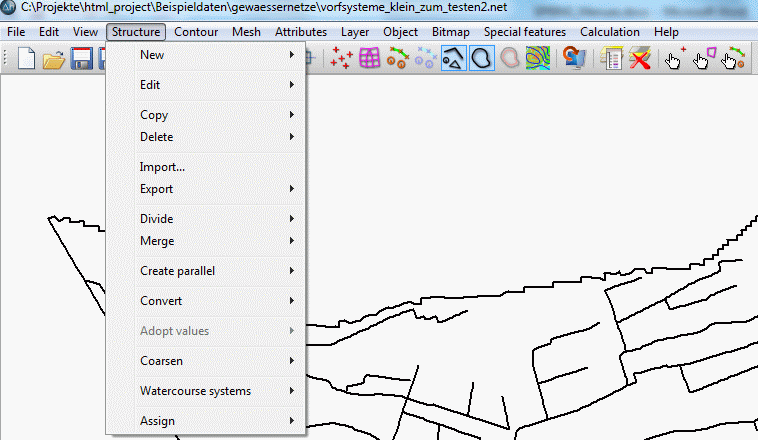The image size is (758, 440).
Task: Click the faded blue nodes icon
Action: click(425, 59)
